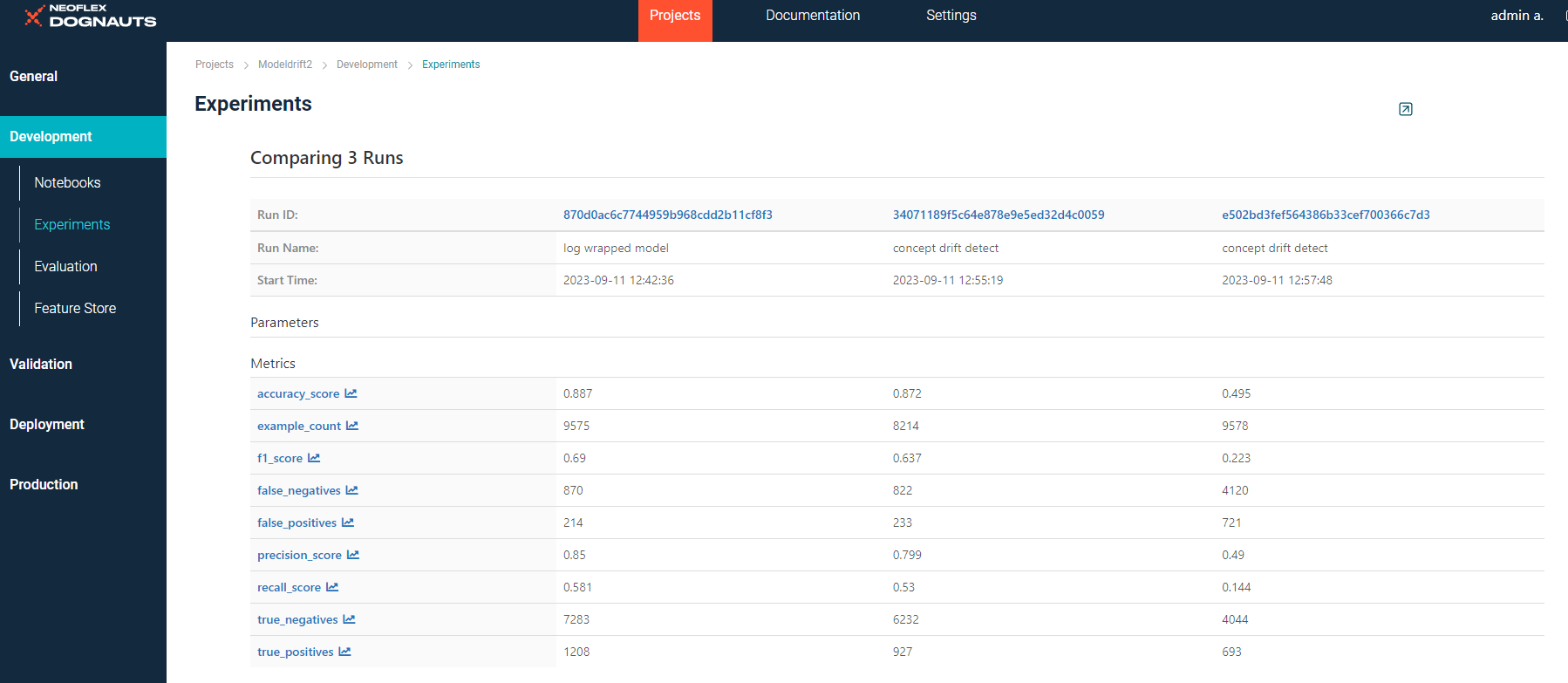Click the Experiments breadcrumb
This screenshot has width=1568, height=683.
click(x=451, y=65)
